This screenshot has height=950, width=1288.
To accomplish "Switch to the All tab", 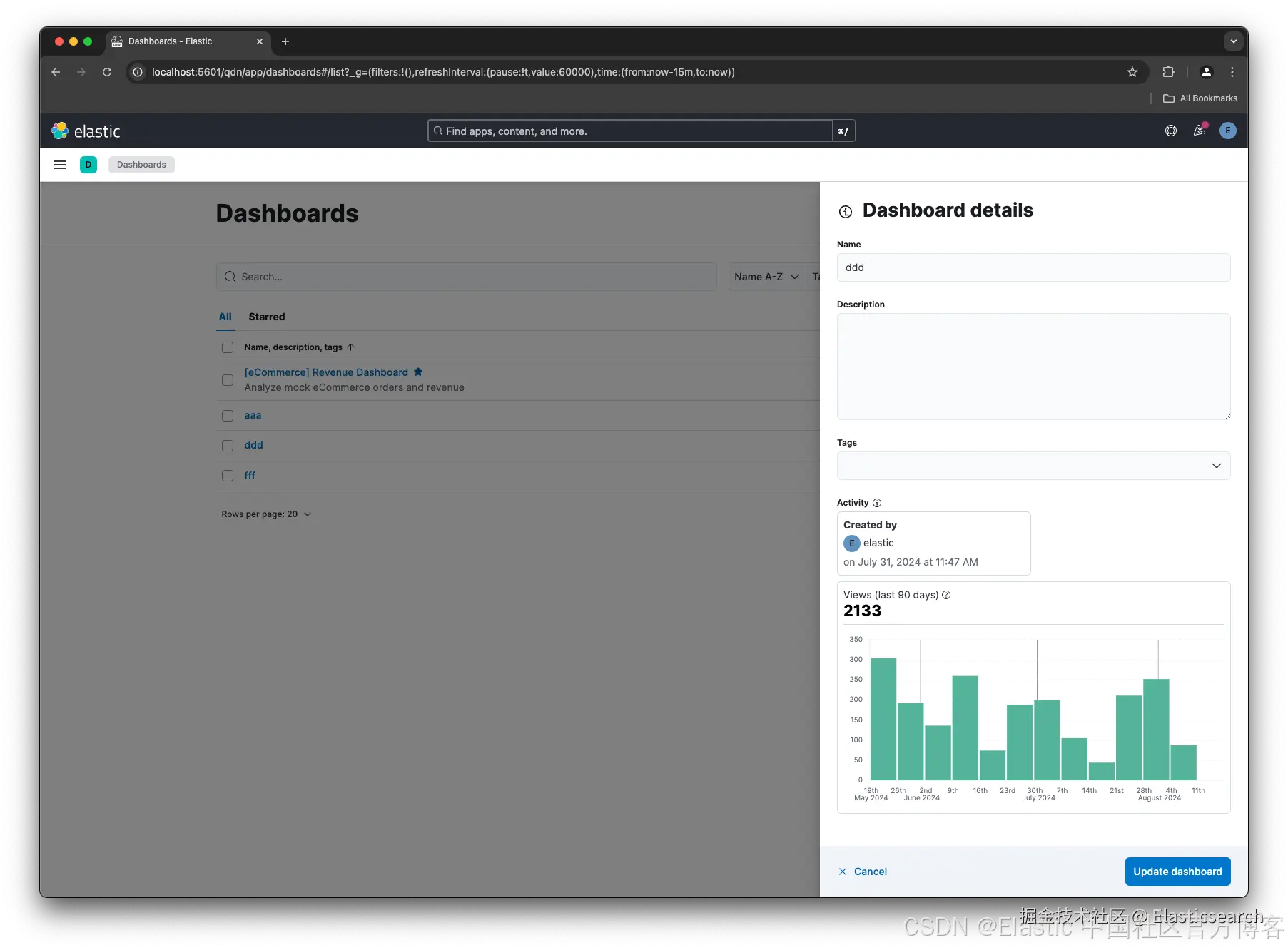I will pyautogui.click(x=225, y=317).
